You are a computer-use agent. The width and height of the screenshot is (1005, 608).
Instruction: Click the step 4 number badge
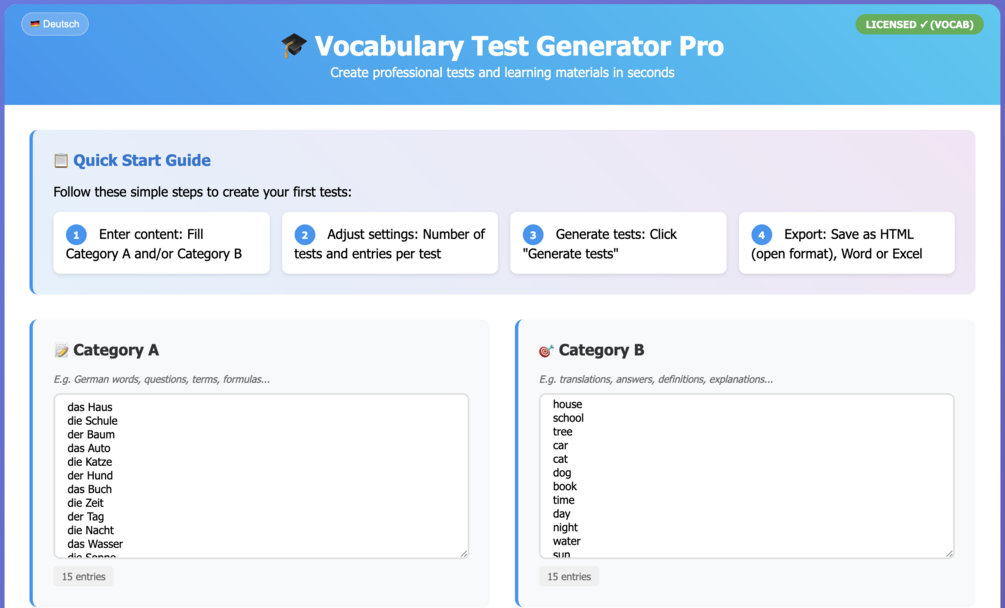pyautogui.click(x=762, y=235)
